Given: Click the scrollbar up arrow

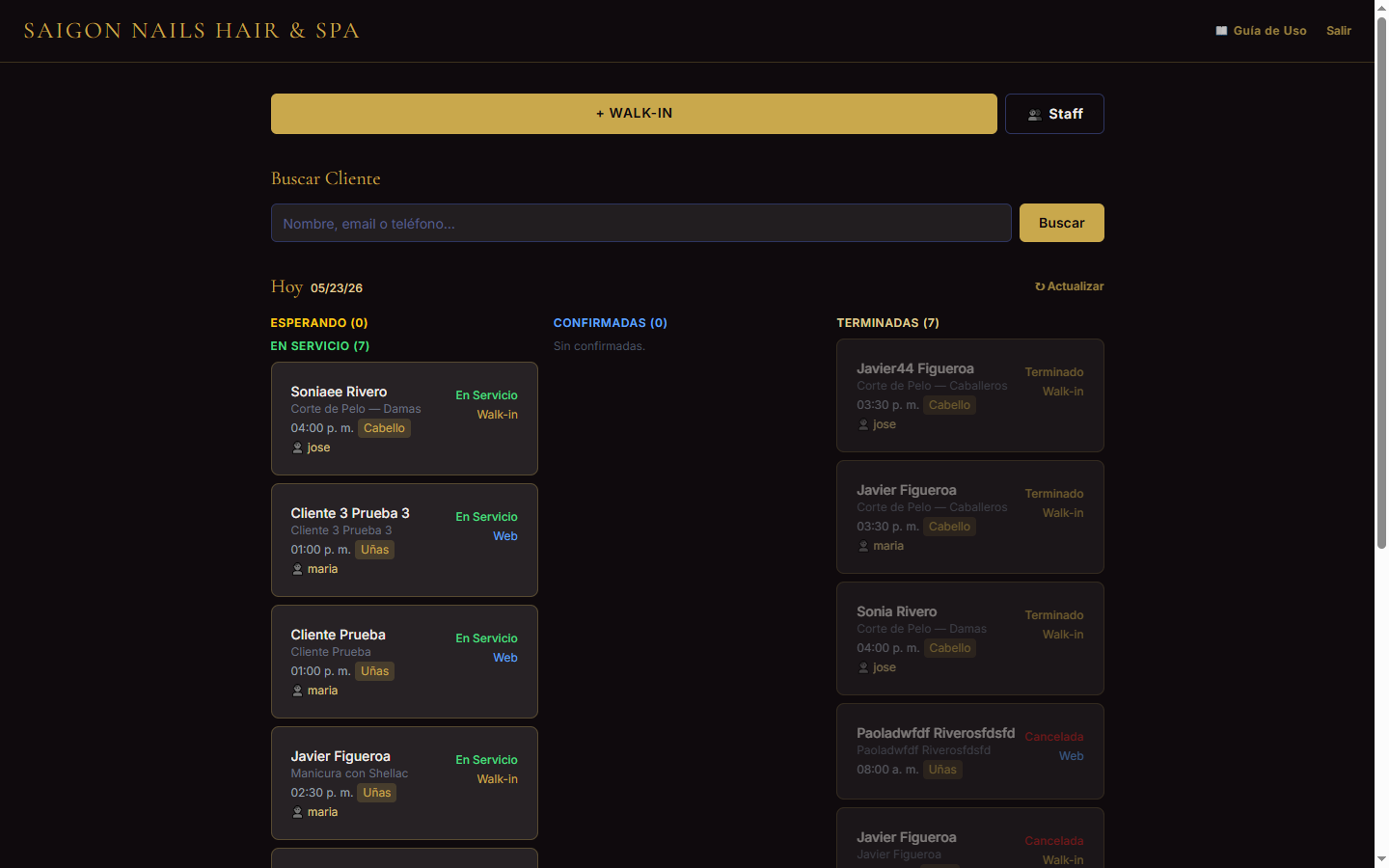Looking at the screenshot, I should pyautogui.click(x=1381, y=8).
